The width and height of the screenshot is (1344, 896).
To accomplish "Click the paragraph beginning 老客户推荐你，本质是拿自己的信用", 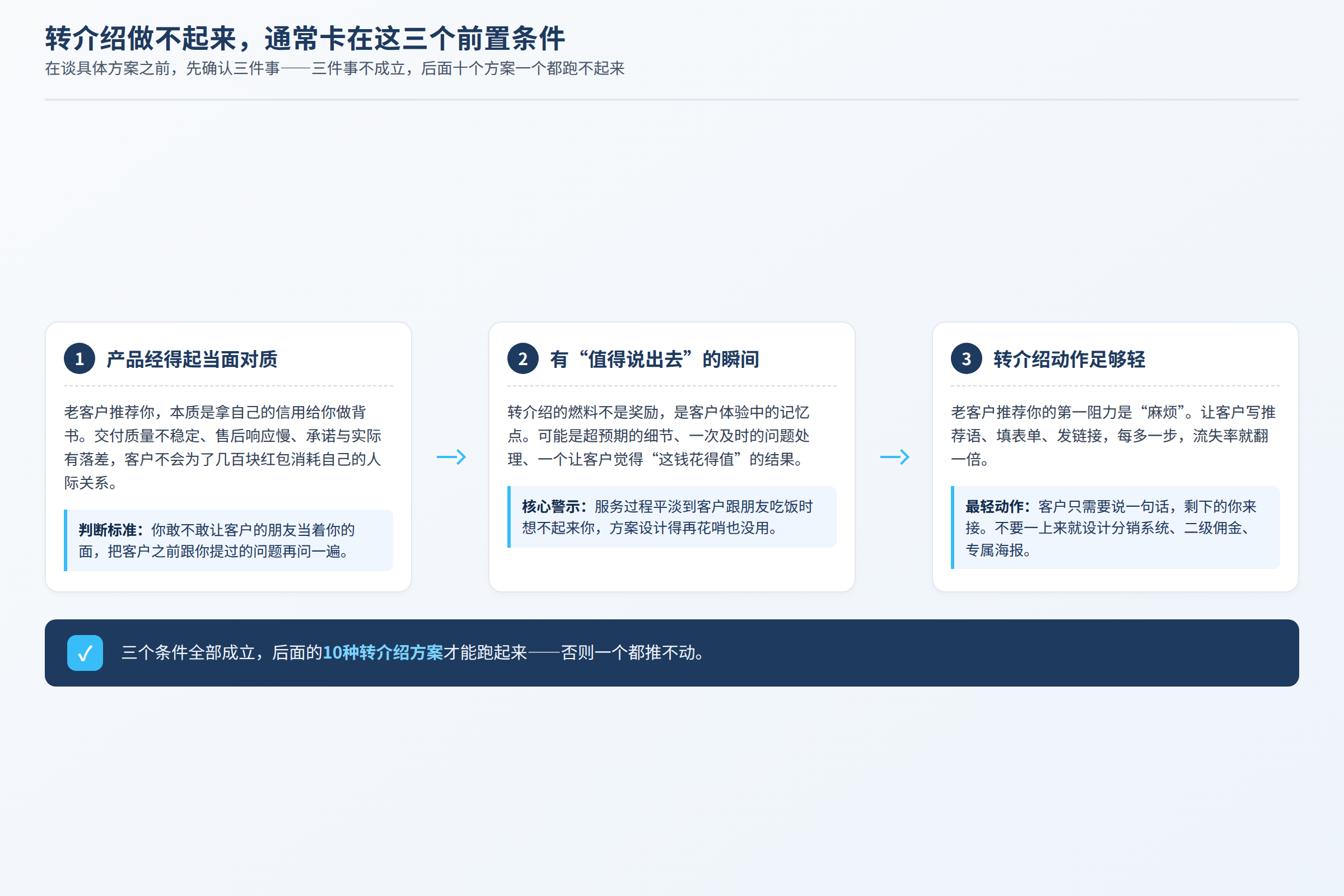I will click(223, 447).
